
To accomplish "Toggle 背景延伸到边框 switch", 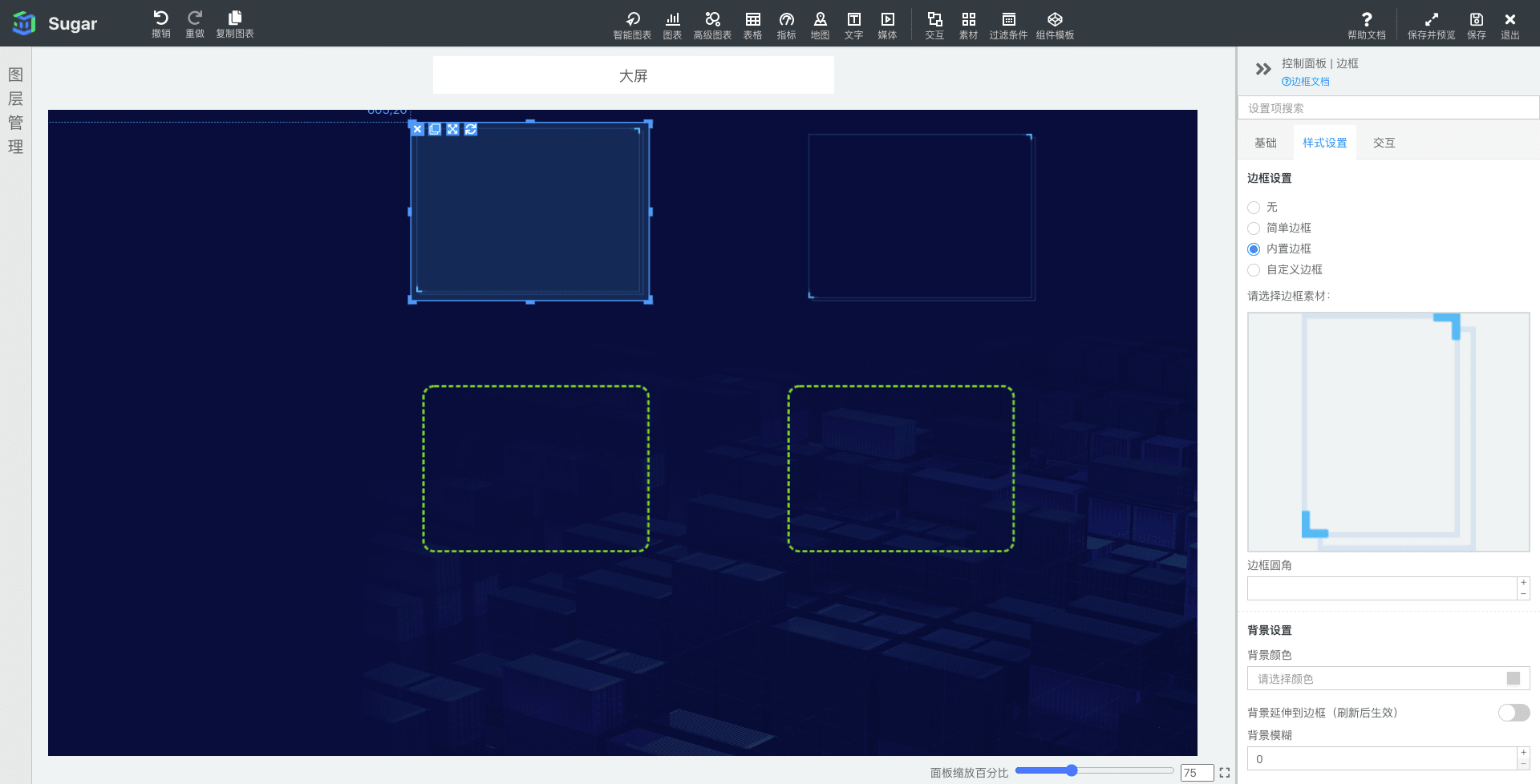I will point(1514,713).
